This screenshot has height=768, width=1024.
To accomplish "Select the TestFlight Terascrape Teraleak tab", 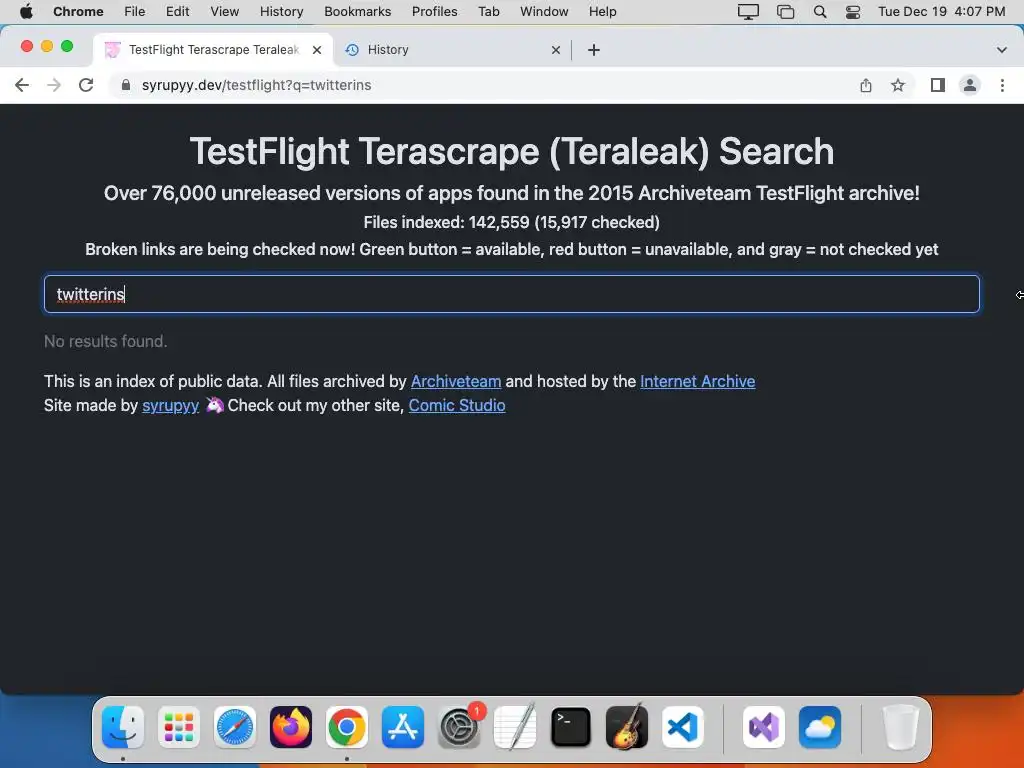I will pyautogui.click(x=213, y=50).
